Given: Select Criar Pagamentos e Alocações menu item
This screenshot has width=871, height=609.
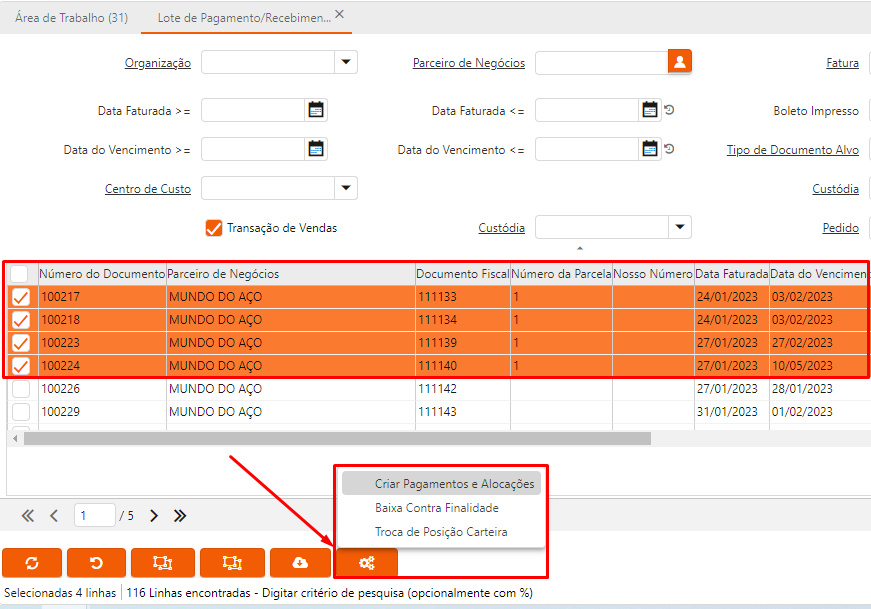Looking at the screenshot, I should (454, 484).
